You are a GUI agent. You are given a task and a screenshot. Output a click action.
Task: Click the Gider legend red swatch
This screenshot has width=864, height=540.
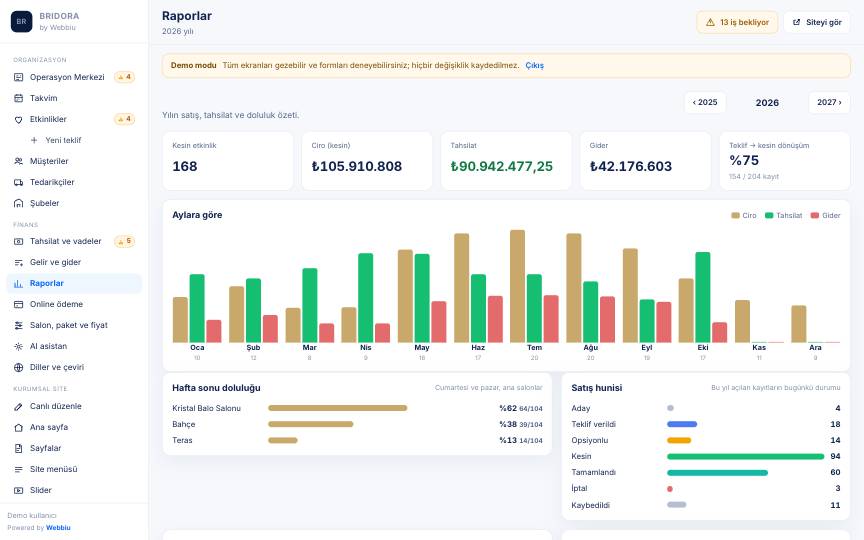[x=815, y=215]
